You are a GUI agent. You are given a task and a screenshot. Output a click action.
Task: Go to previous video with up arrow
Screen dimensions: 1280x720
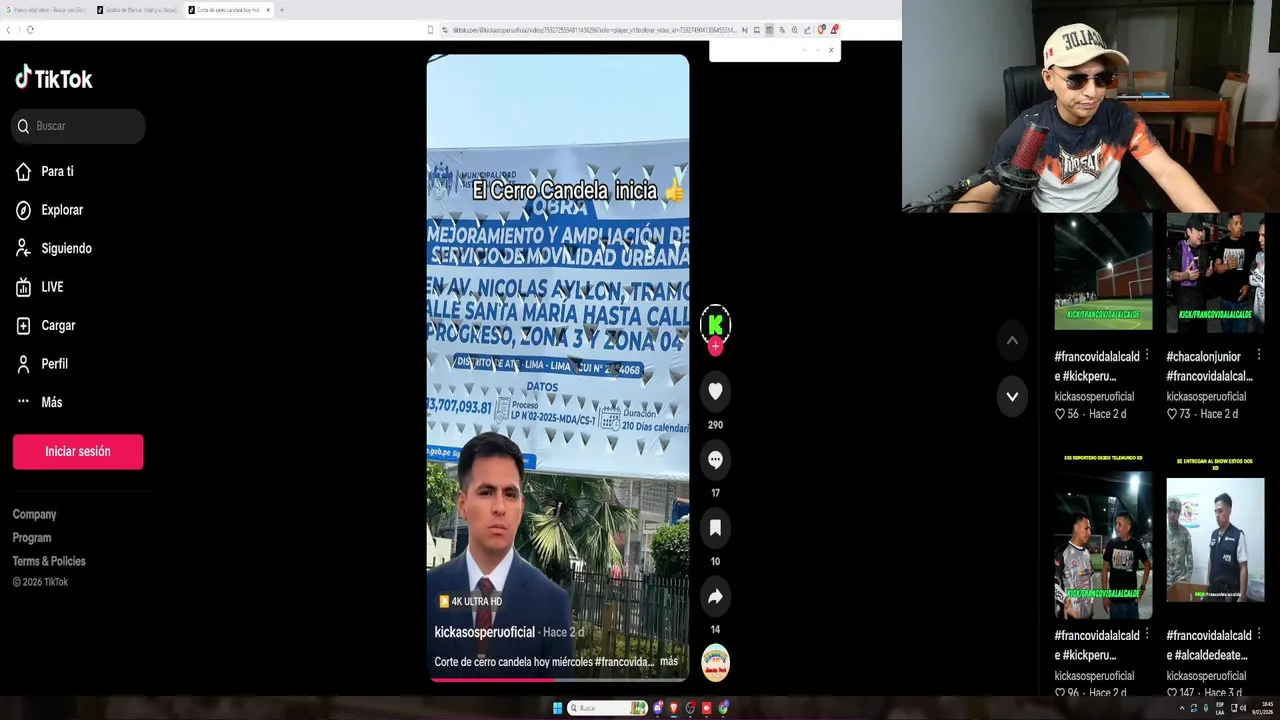[x=1012, y=341]
